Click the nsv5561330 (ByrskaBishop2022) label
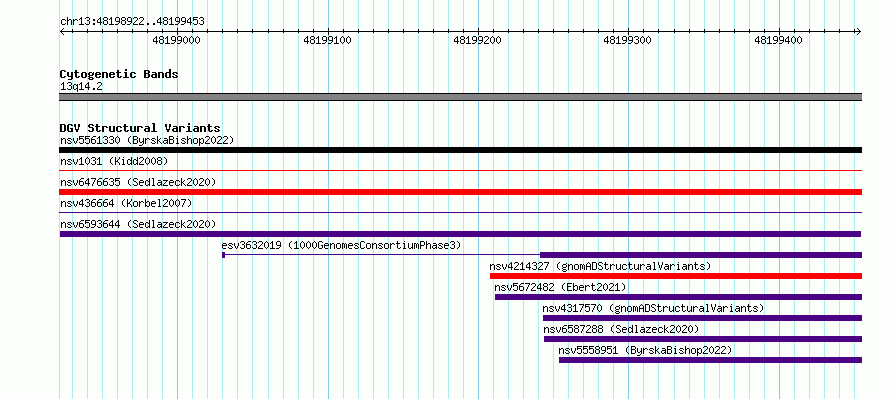Image resolution: width=890 pixels, height=399 pixels. (147, 140)
